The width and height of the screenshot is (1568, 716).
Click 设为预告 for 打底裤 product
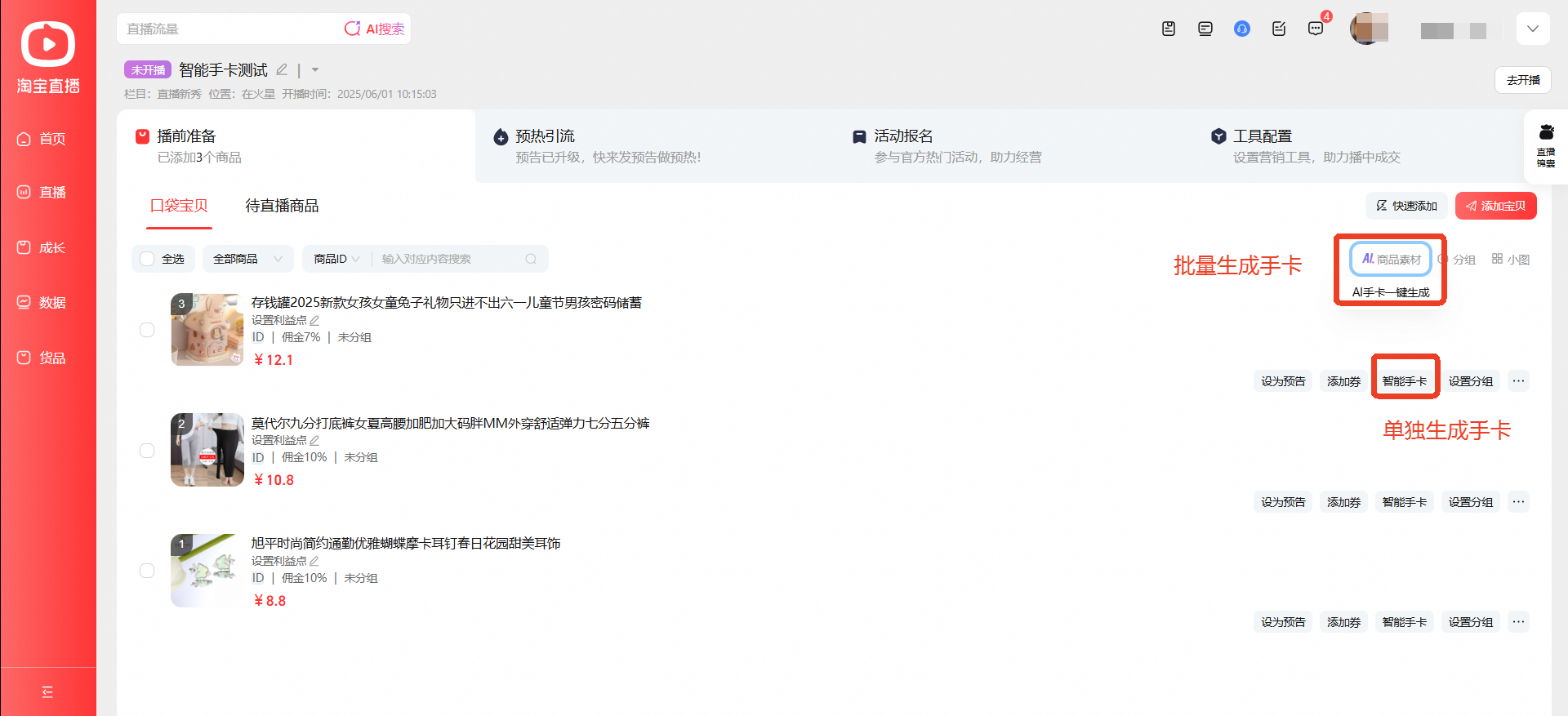click(1283, 501)
